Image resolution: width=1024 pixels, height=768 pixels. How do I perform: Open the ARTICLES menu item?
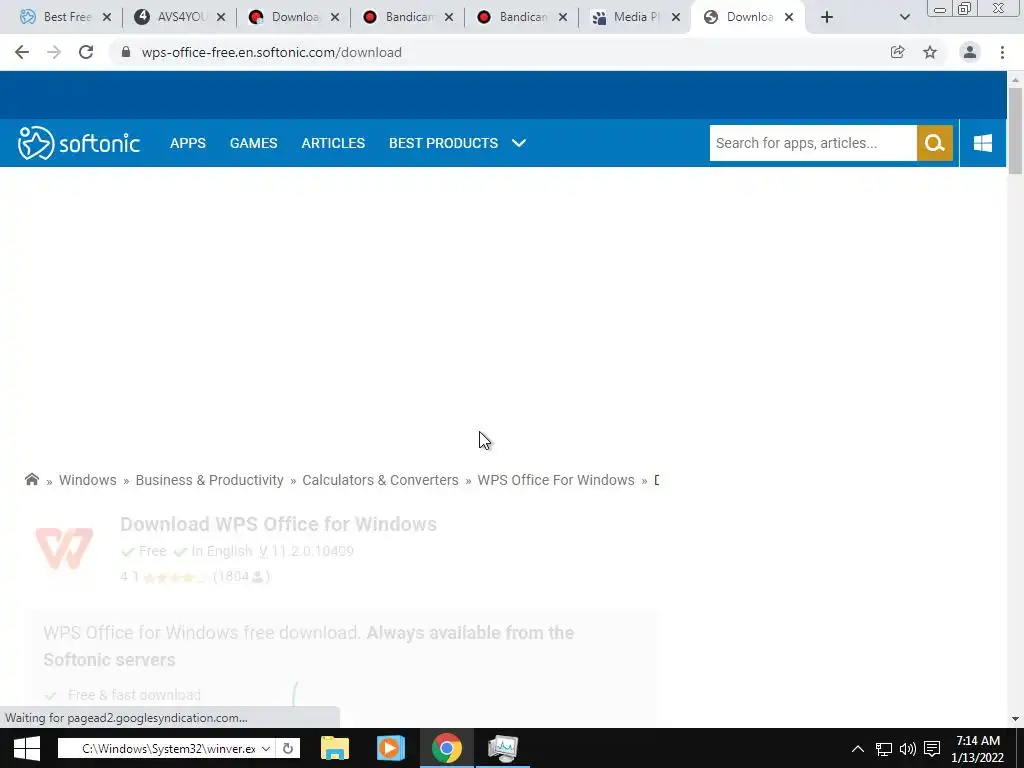click(333, 143)
